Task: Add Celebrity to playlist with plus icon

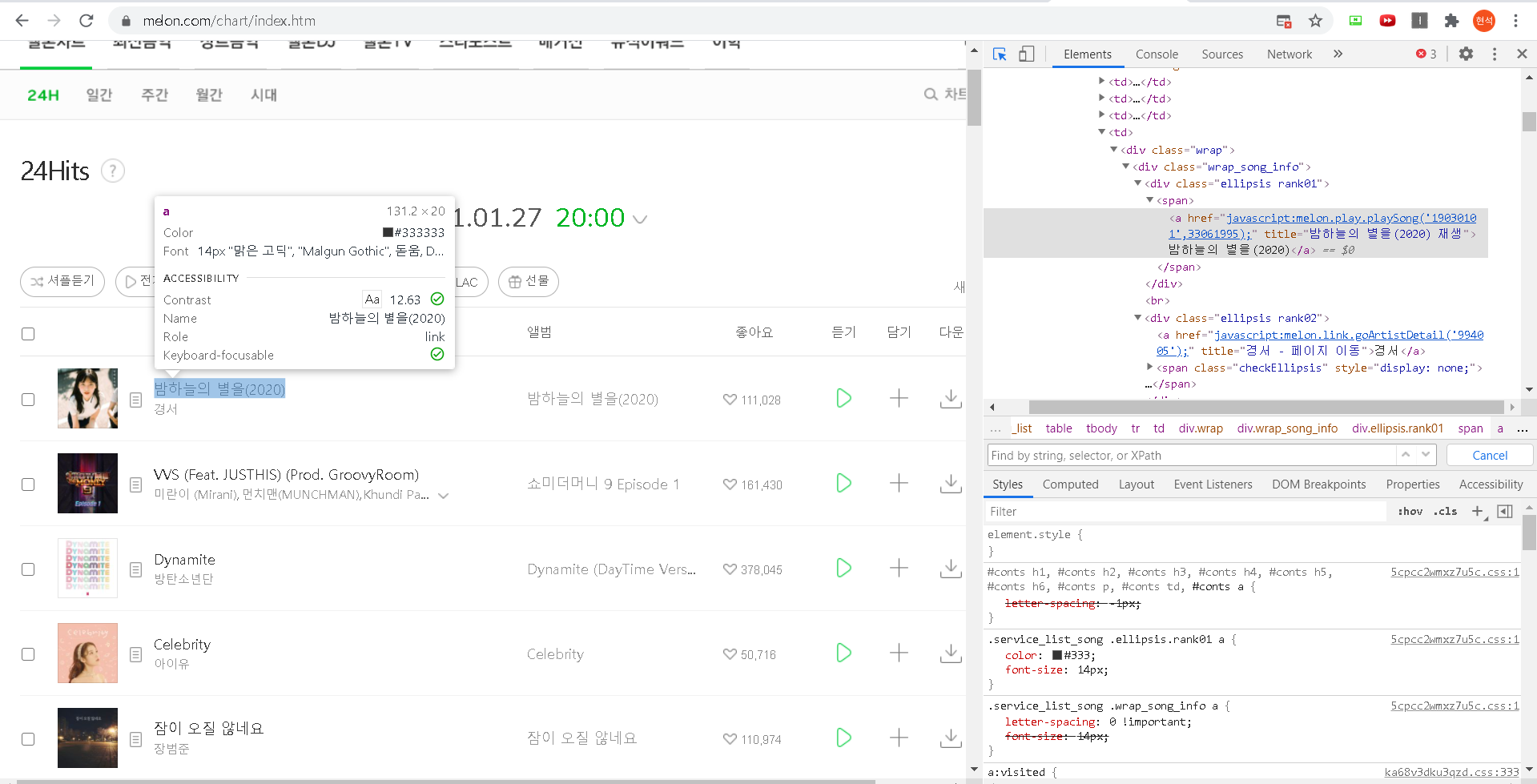Action: click(899, 653)
